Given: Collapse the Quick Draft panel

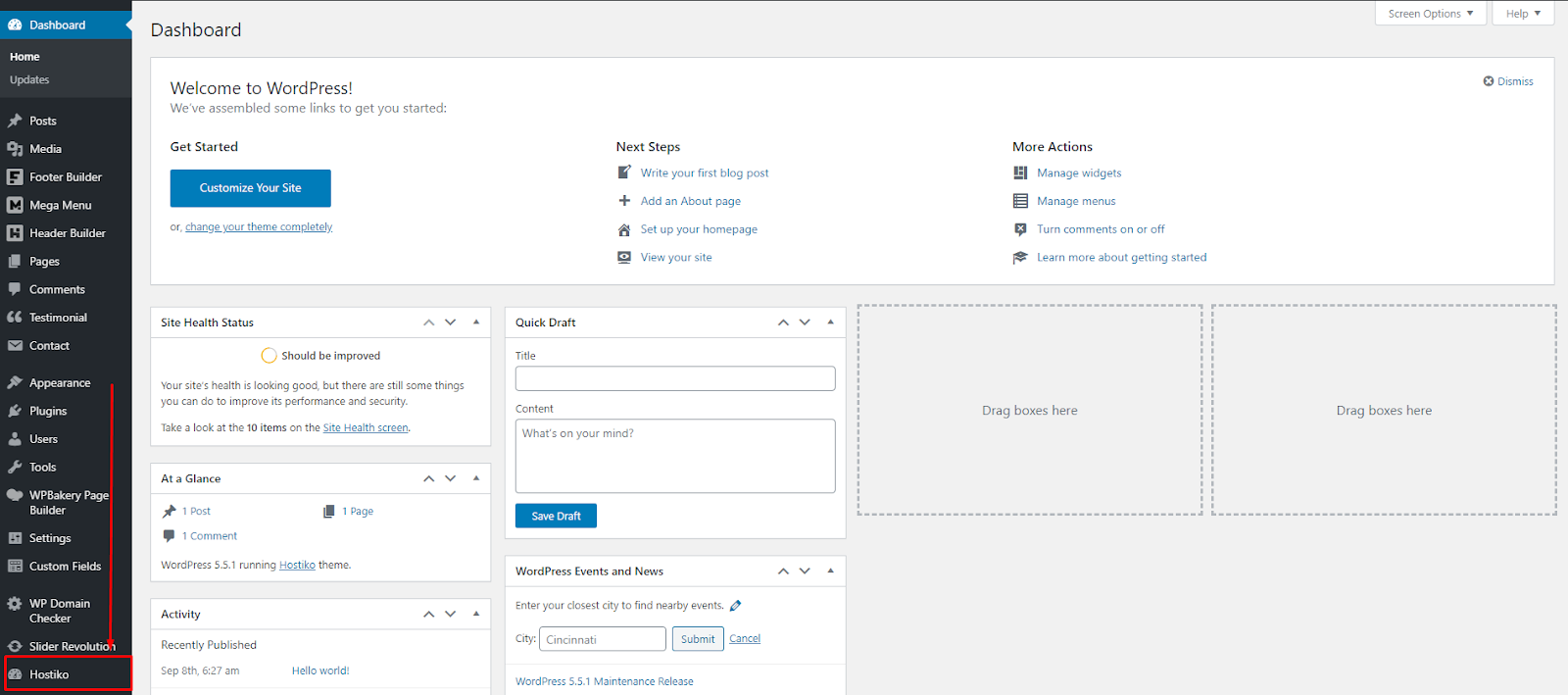Looking at the screenshot, I should [x=831, y=323].
